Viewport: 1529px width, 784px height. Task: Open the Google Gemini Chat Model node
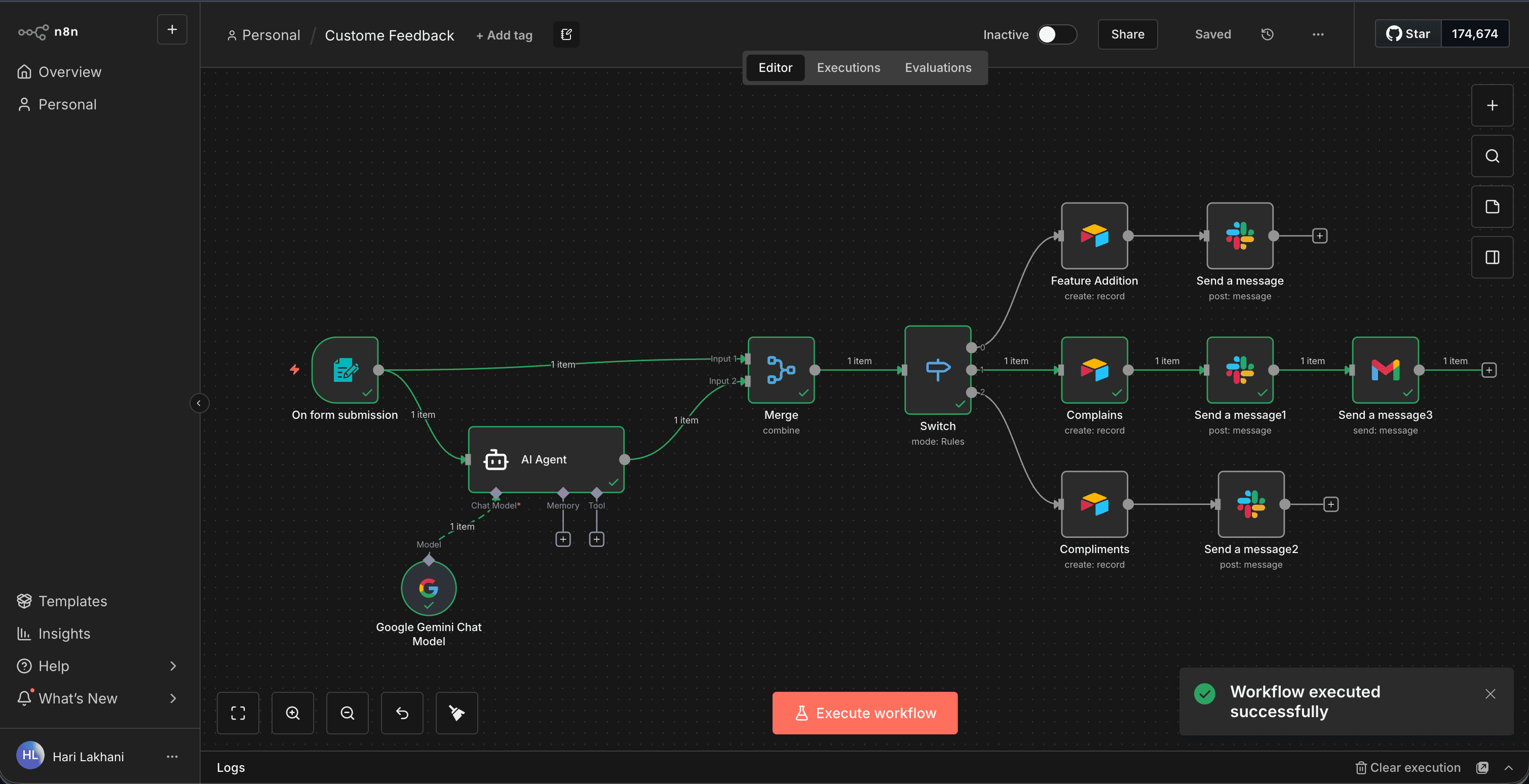click(429, 588)
